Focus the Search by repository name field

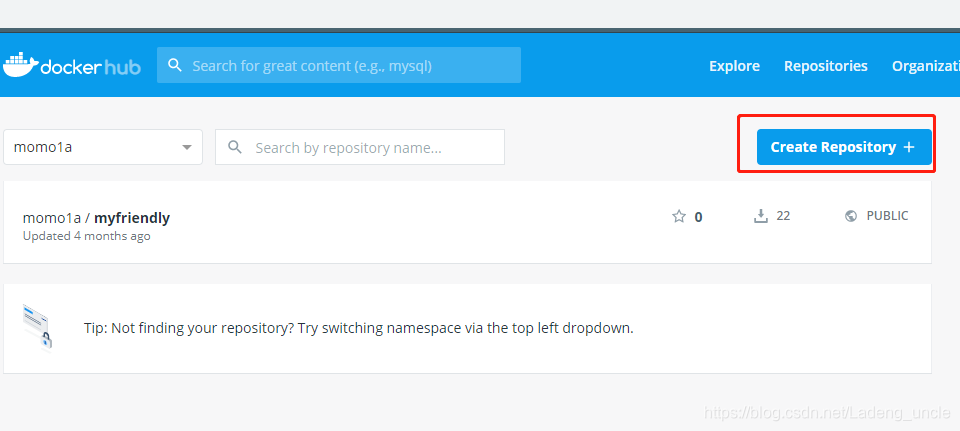click(360, 147)
